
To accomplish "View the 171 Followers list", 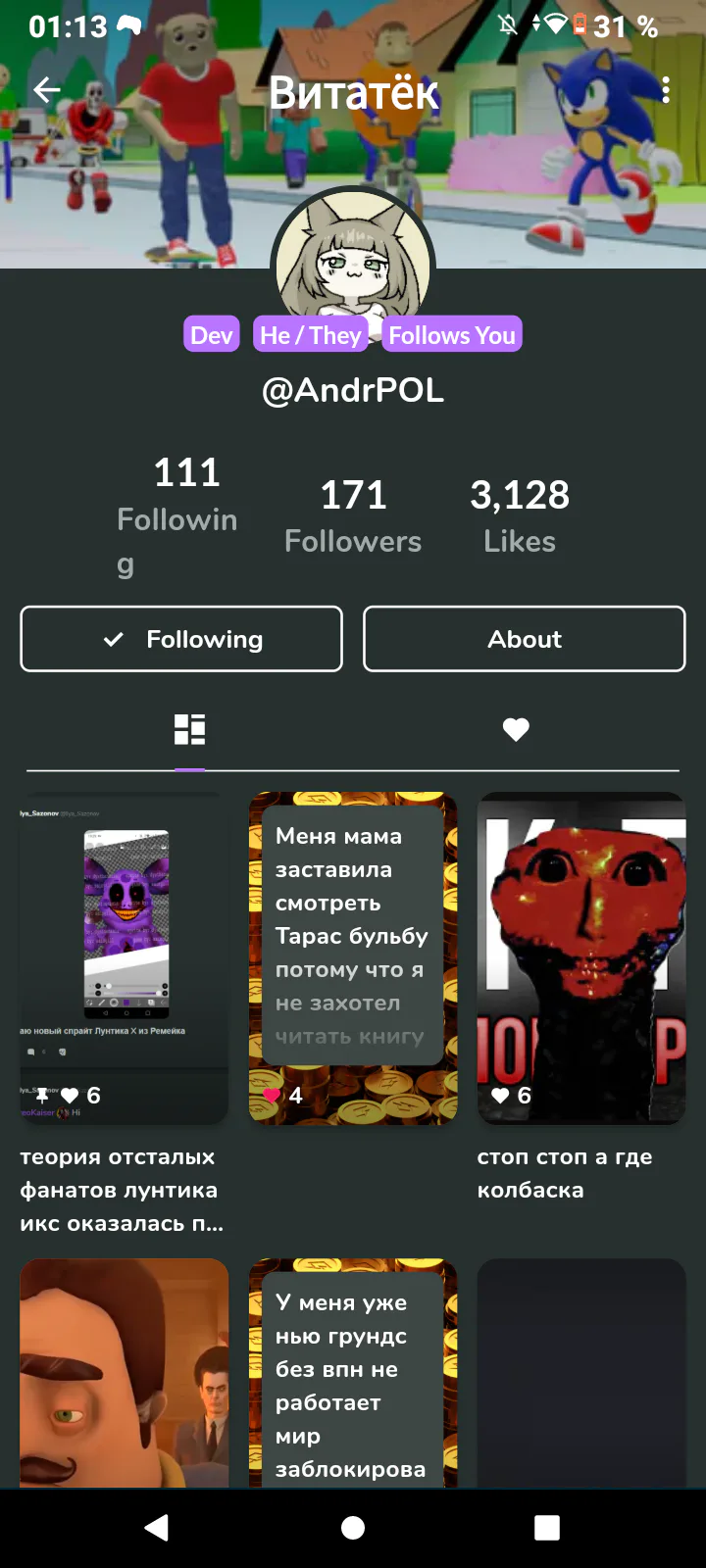I will point(353,516).
